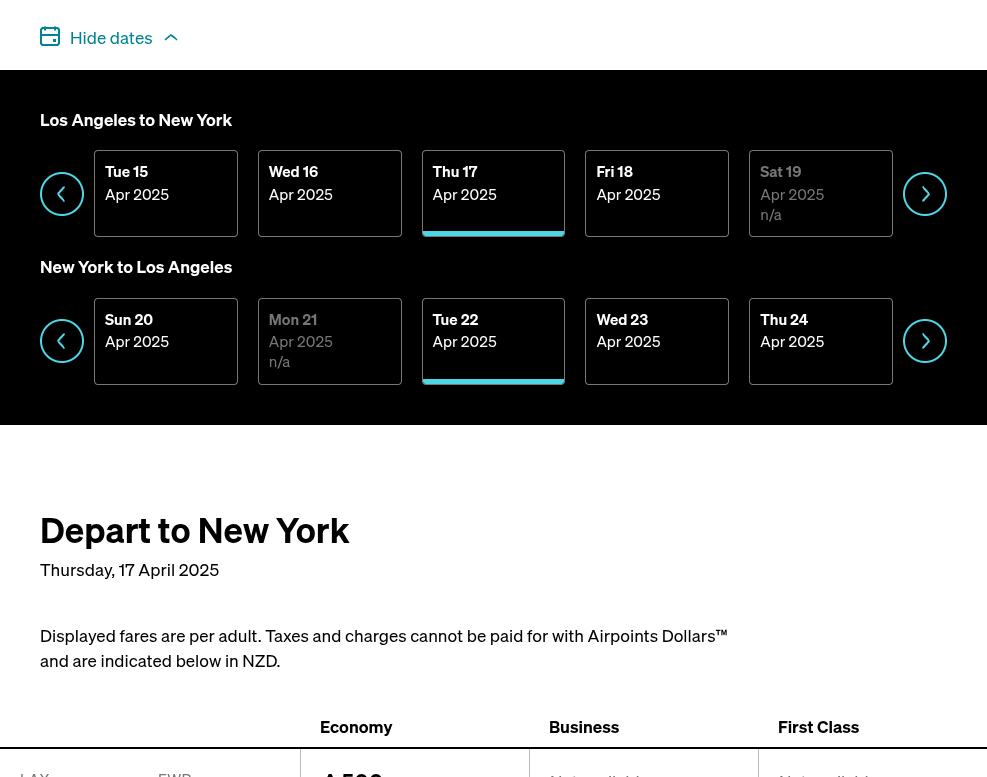Show later Los Angeles to New York dates

pos(925,194)
